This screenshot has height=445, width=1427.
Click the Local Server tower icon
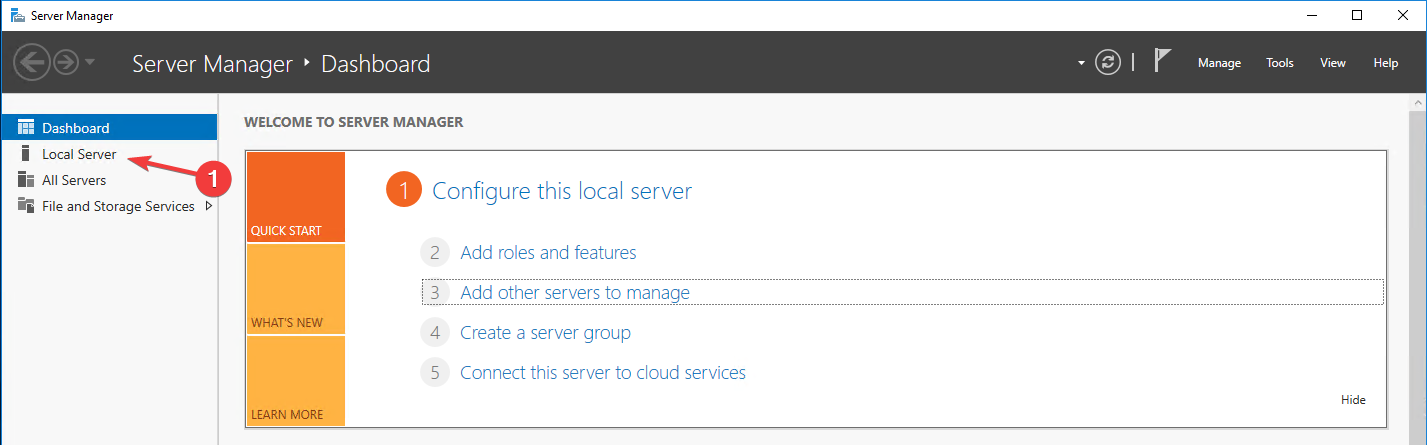(x=26, y=154)
